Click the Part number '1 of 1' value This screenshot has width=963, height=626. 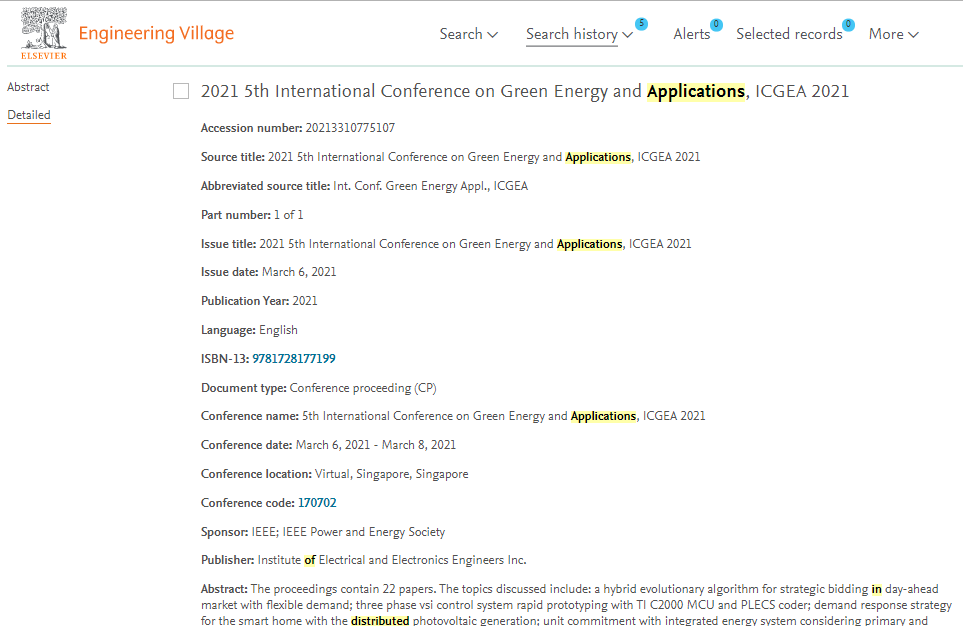coord(289,215)
